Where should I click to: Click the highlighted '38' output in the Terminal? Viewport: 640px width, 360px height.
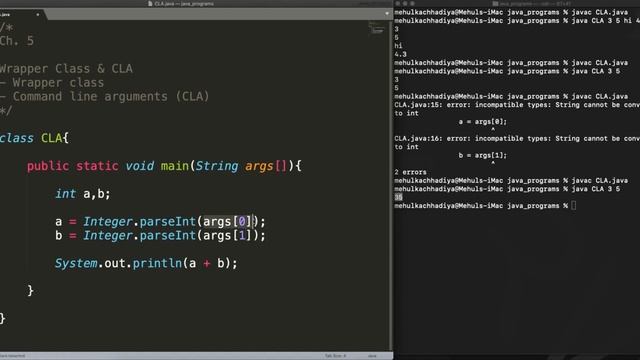click(x=398, y=197)
